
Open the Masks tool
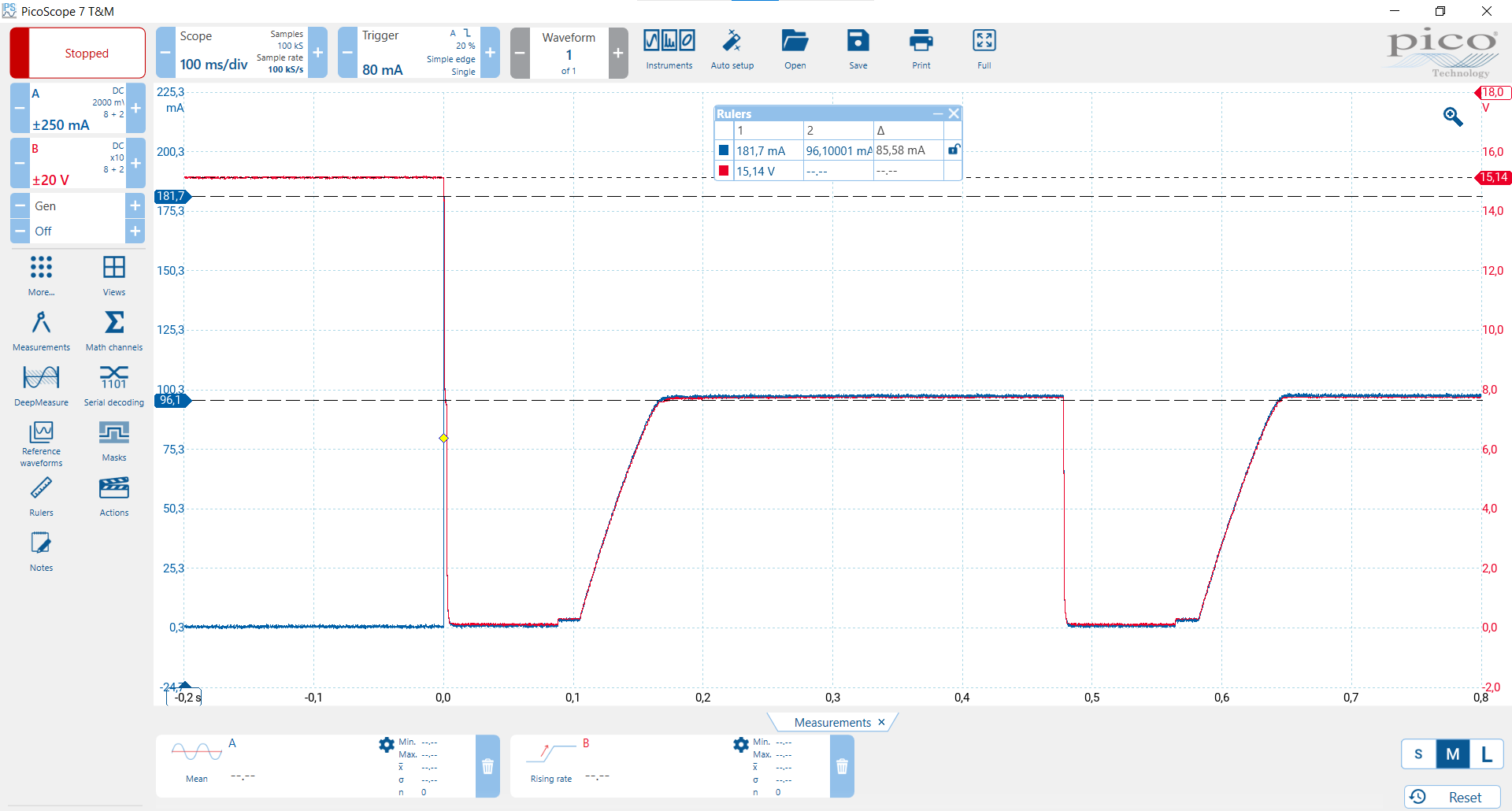114,441
